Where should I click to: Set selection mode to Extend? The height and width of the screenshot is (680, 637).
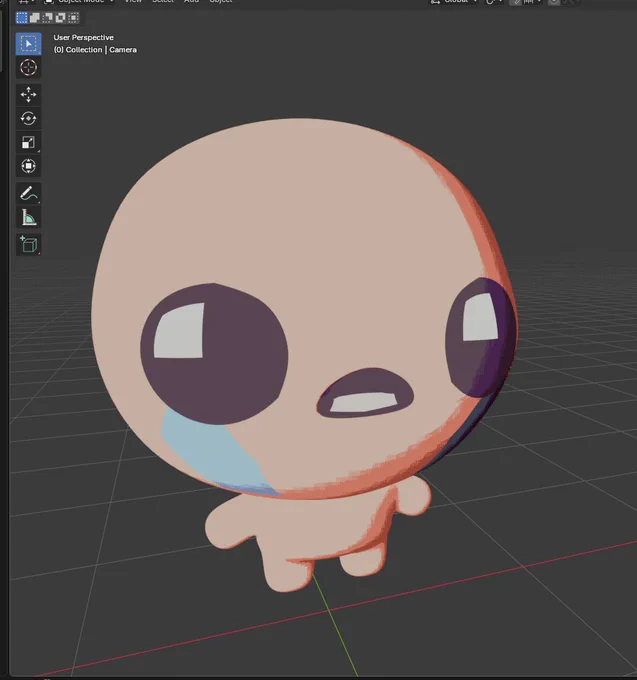tap(35, 18)
